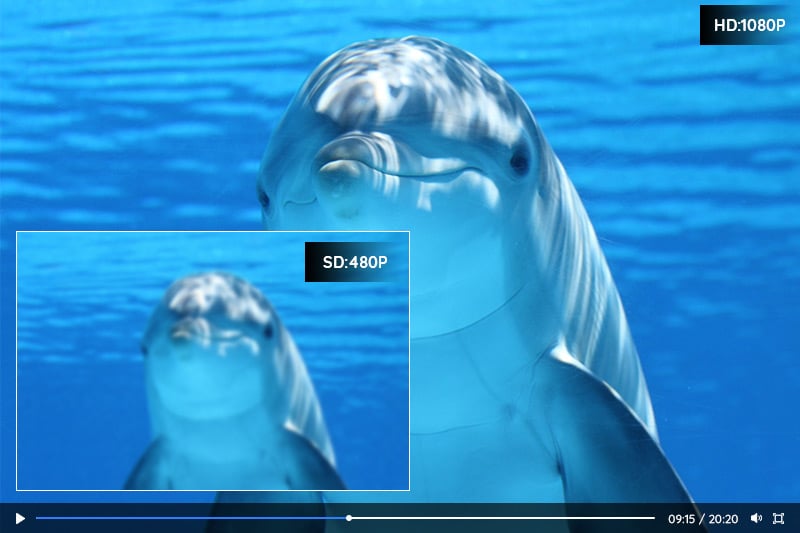Seek in the unplayed part of the progress bar

coord(503,518)
